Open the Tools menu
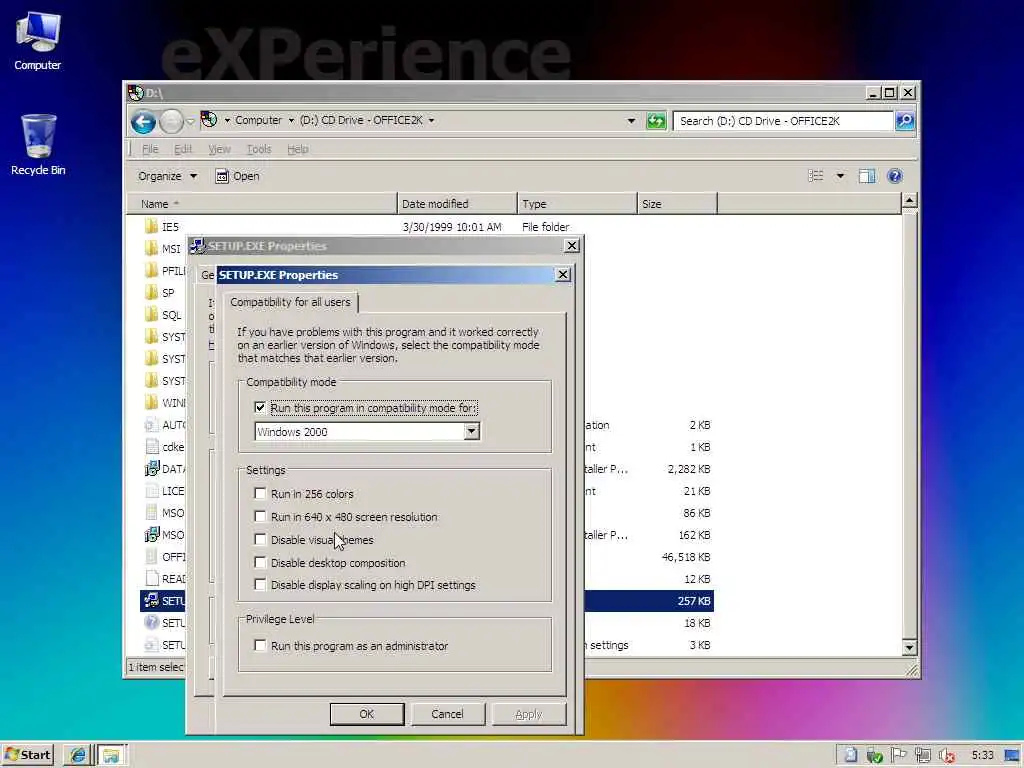The width and height of the screenshot is (1024, 768). click(x=259, y=149)
